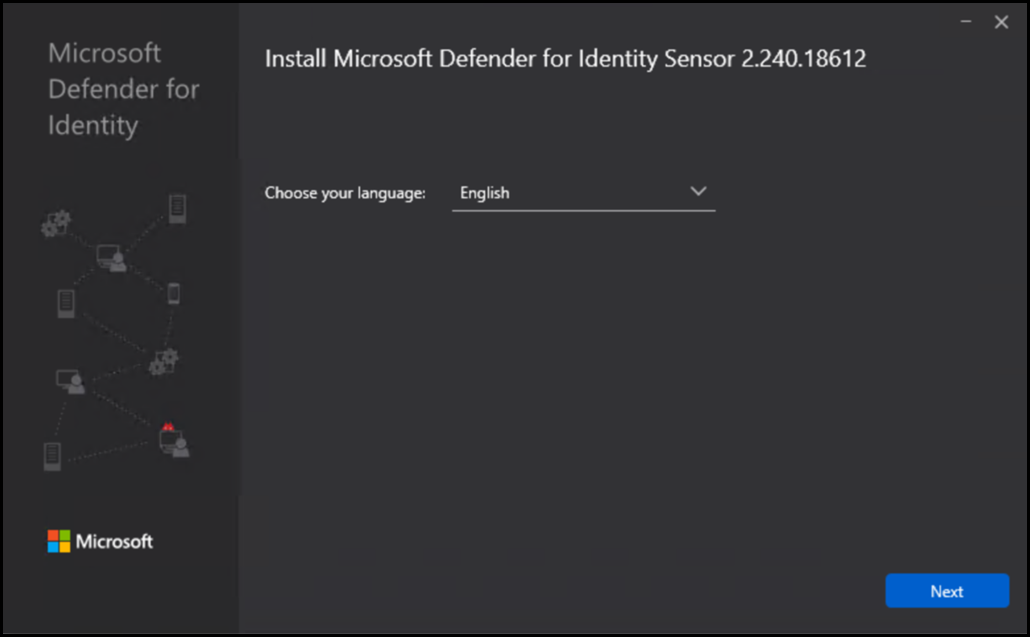Click the server icon at the diagram's bottom
Viewport: 1030px width, 637px height.
[53, 456]
